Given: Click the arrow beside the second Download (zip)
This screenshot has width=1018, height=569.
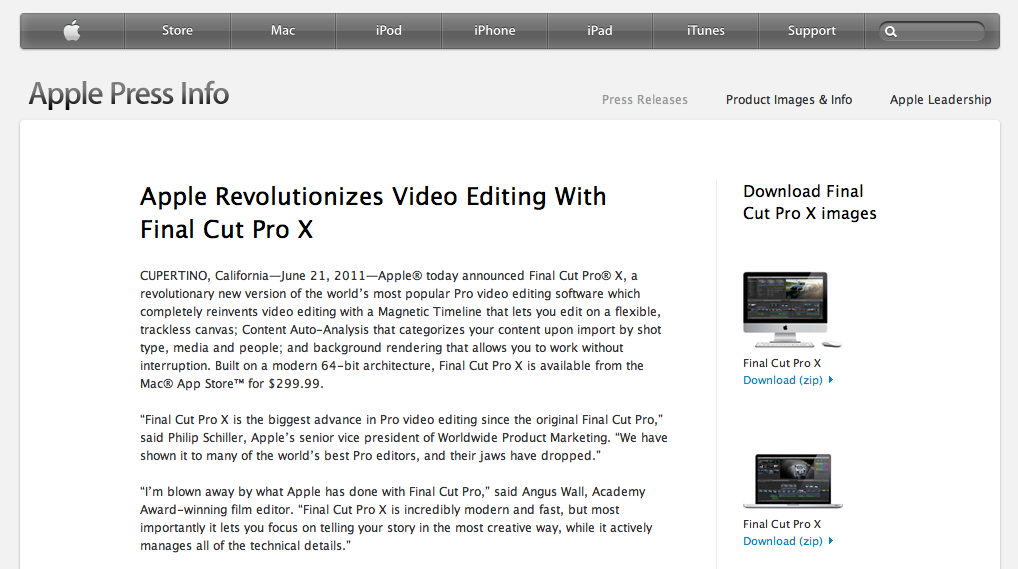Looking at the screenshot, I should 831,541.
